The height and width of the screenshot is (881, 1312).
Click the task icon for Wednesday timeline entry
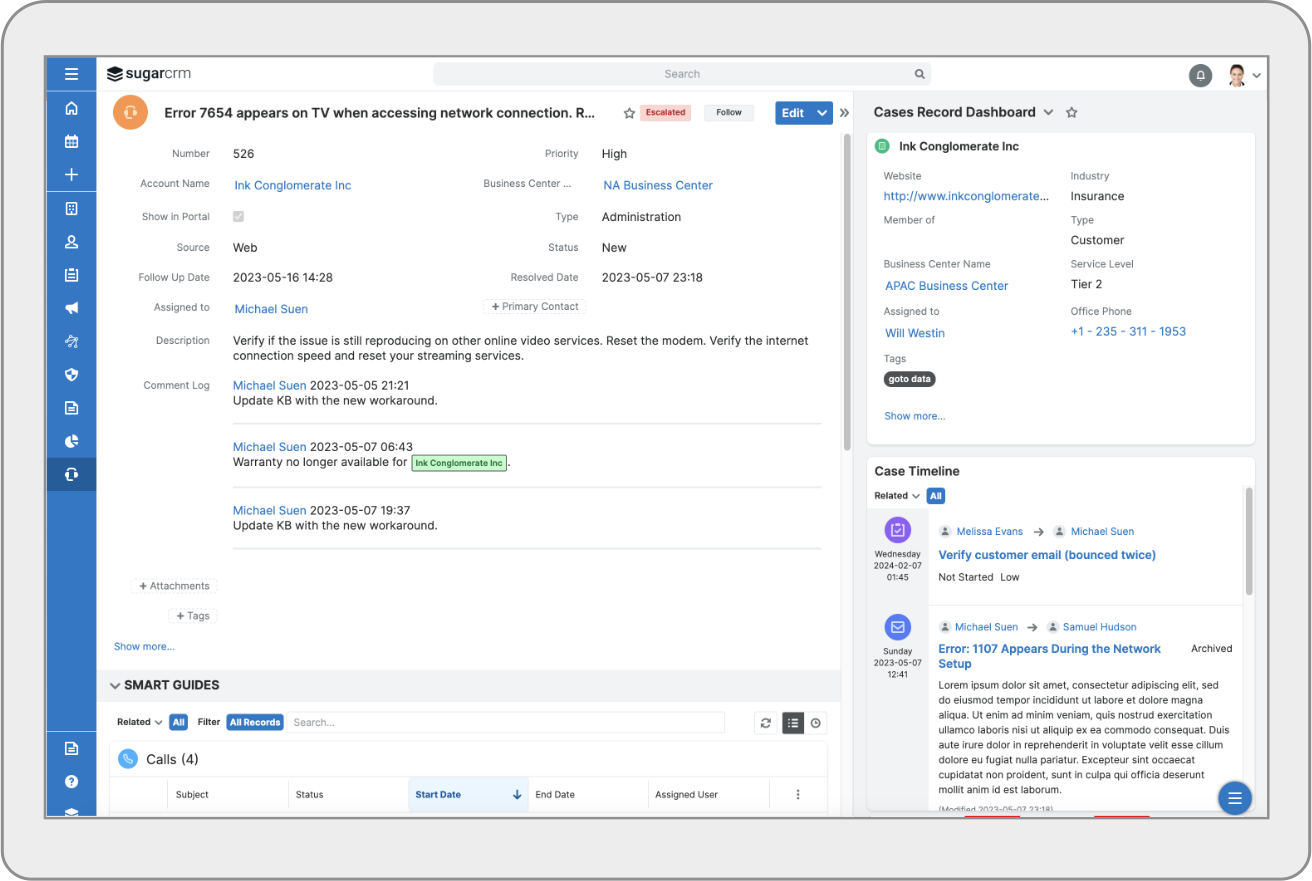coord(898,531)
